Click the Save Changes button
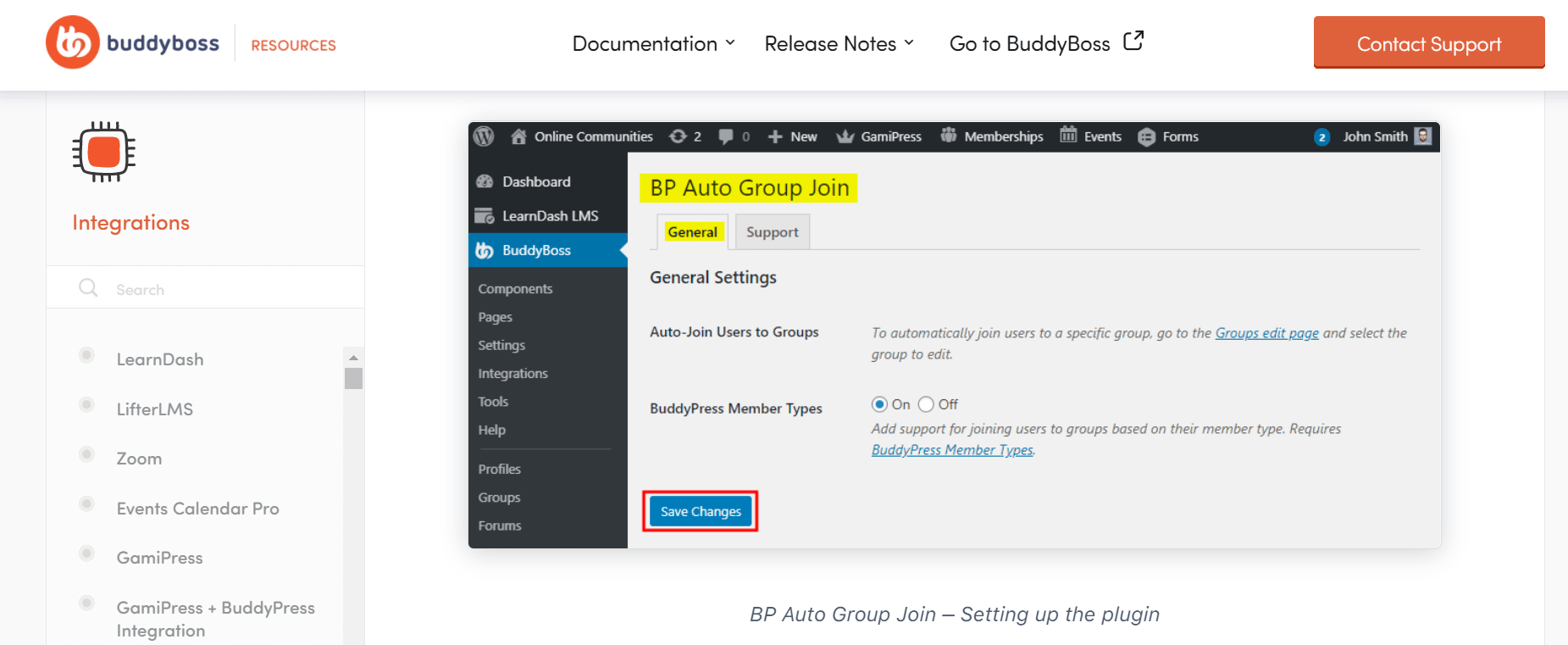 (701, 511)
